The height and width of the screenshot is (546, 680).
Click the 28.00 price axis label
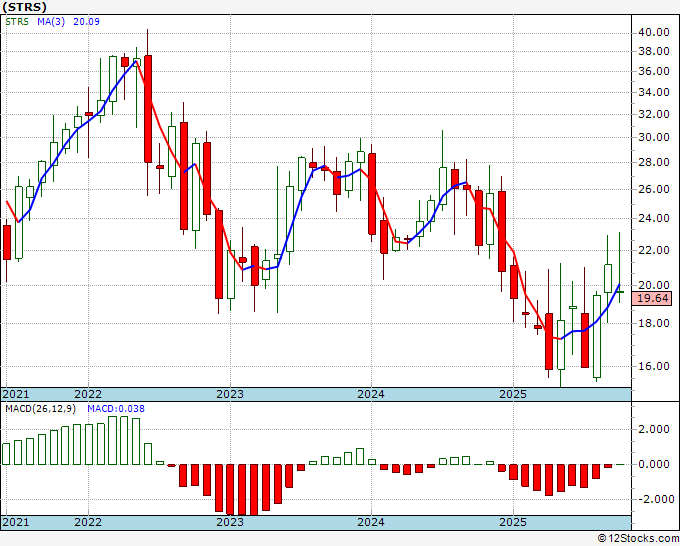tap(653, 162)
